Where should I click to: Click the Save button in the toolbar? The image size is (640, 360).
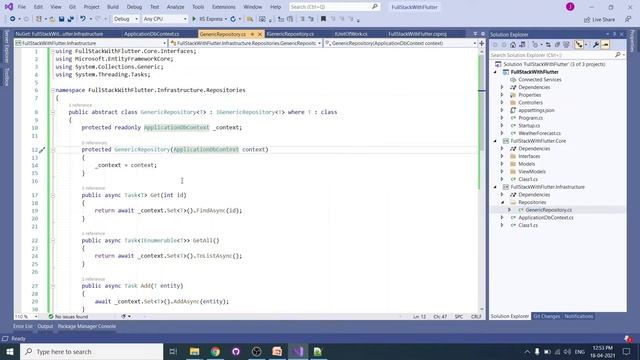pyautogui.click(x=61, y=19)
